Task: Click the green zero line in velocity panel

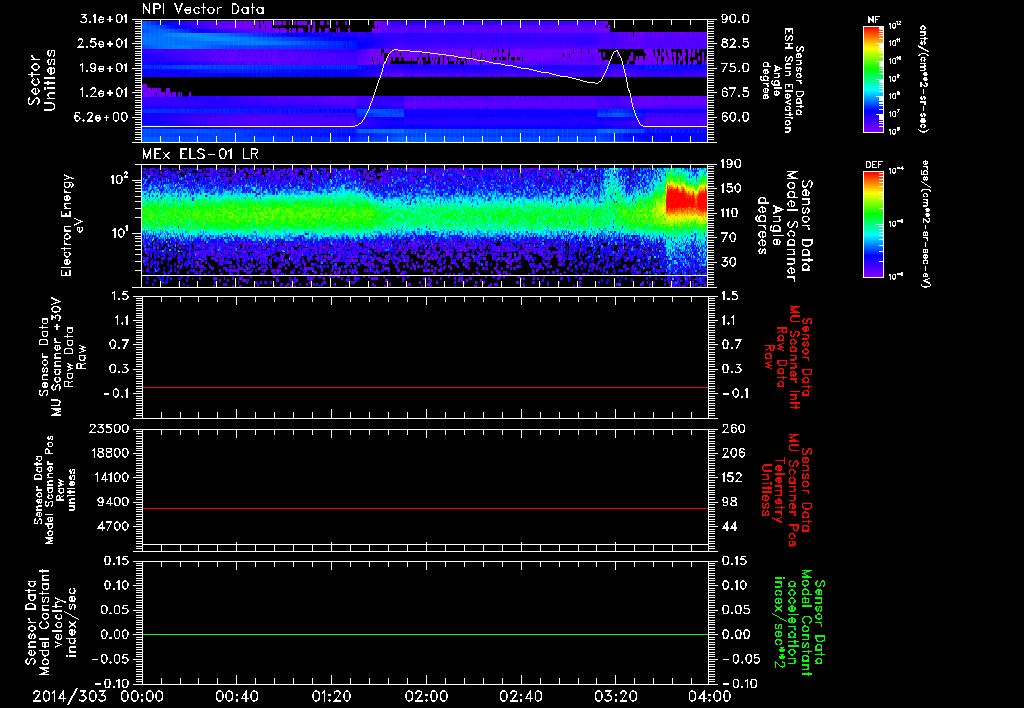Action: tap(424, 634)
